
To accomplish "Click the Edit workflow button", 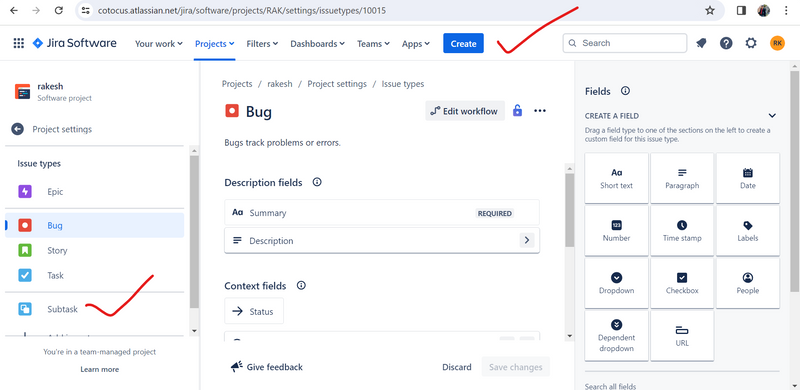I will click(465, 111).
